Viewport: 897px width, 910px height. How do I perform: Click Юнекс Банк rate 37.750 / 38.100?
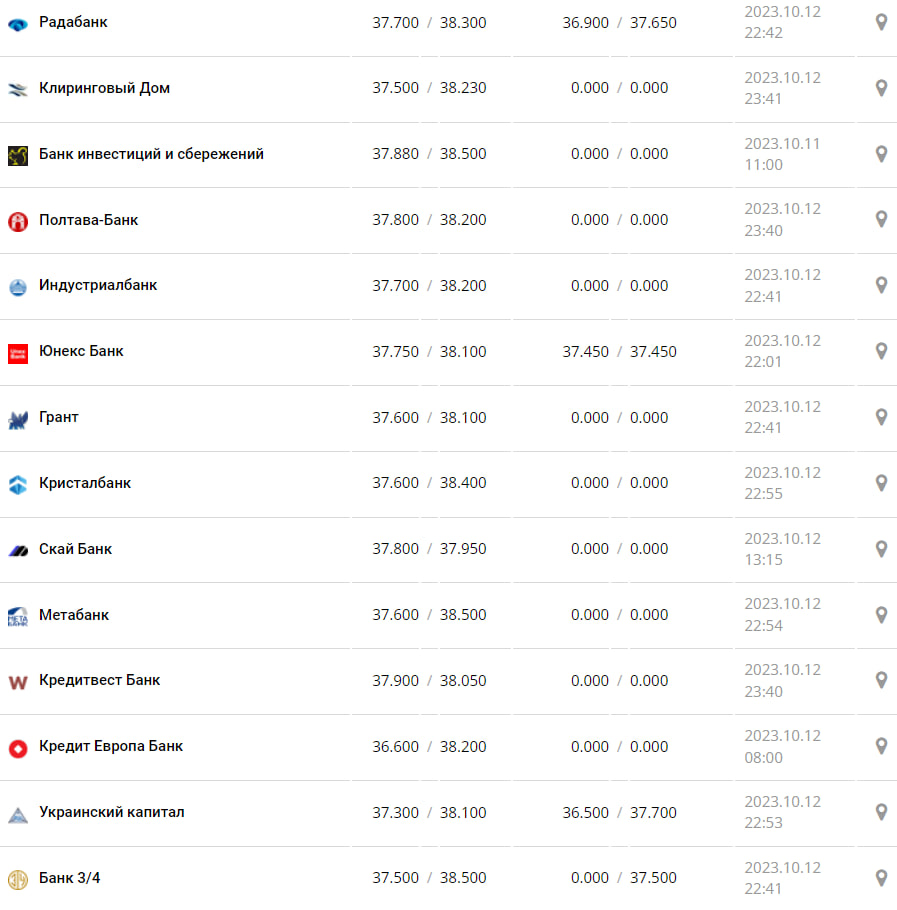[x=429, y=352]
